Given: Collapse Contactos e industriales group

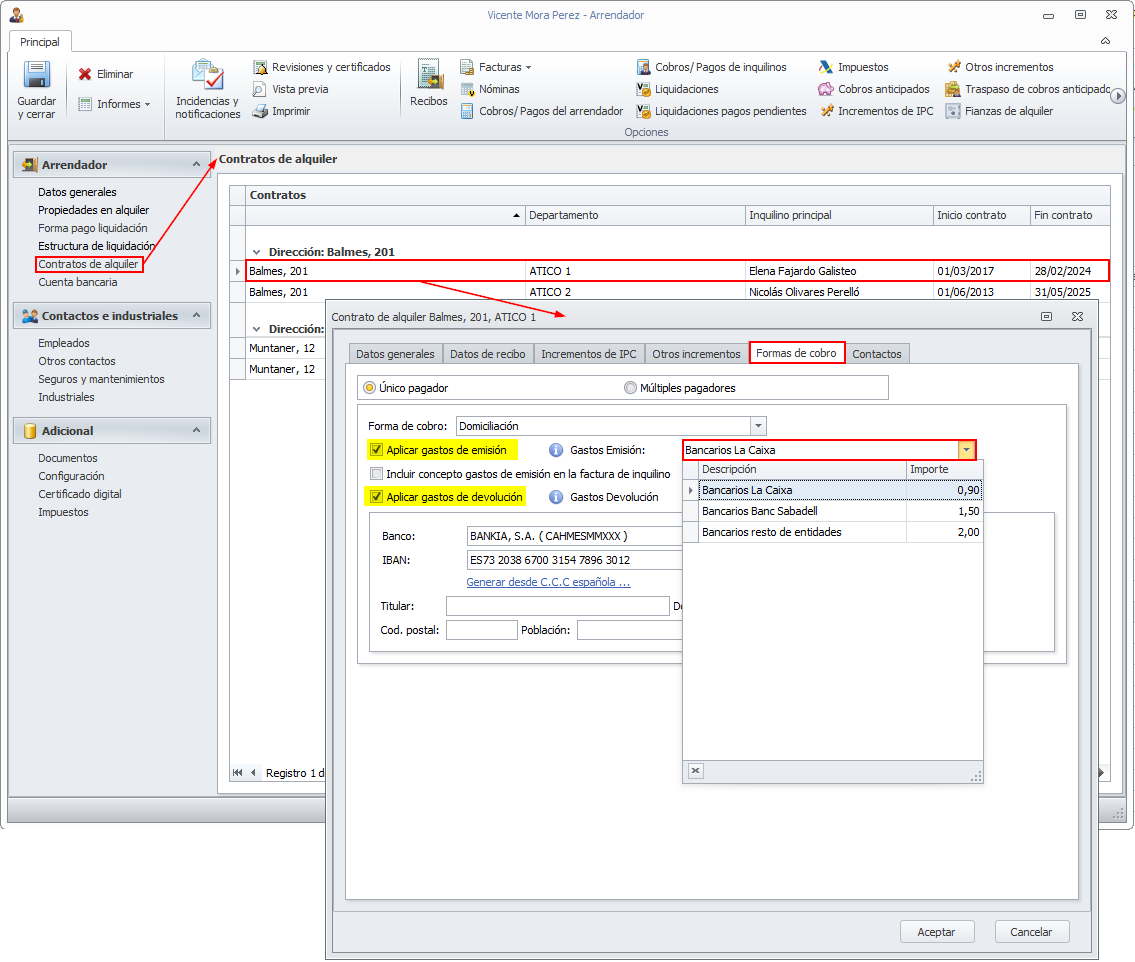Looking at the screenshot, I should click(196, 316).
